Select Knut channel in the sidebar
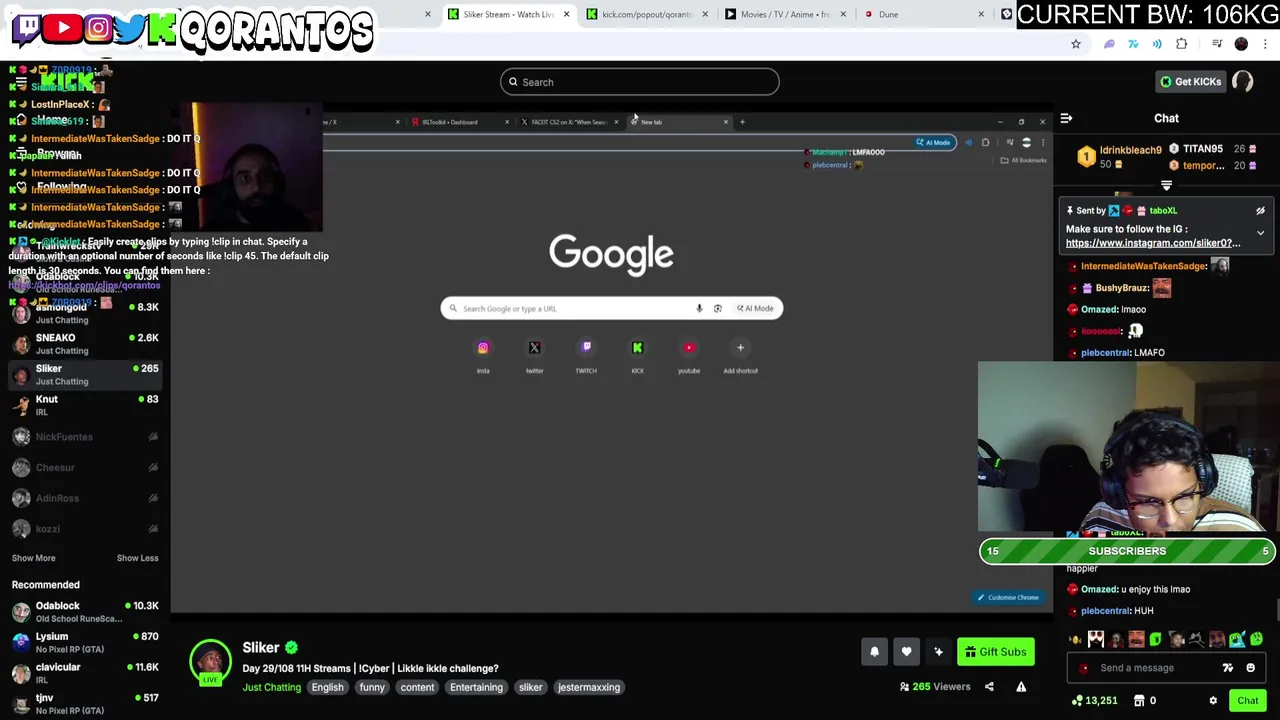The width and height of the screenshot is (1280, 720). (85, 405)
